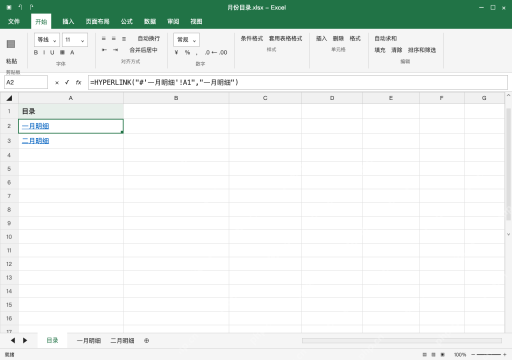The image size is (512, 360).
Task: Open 条件格式 conditional formatting
Action: click(252, 39)
